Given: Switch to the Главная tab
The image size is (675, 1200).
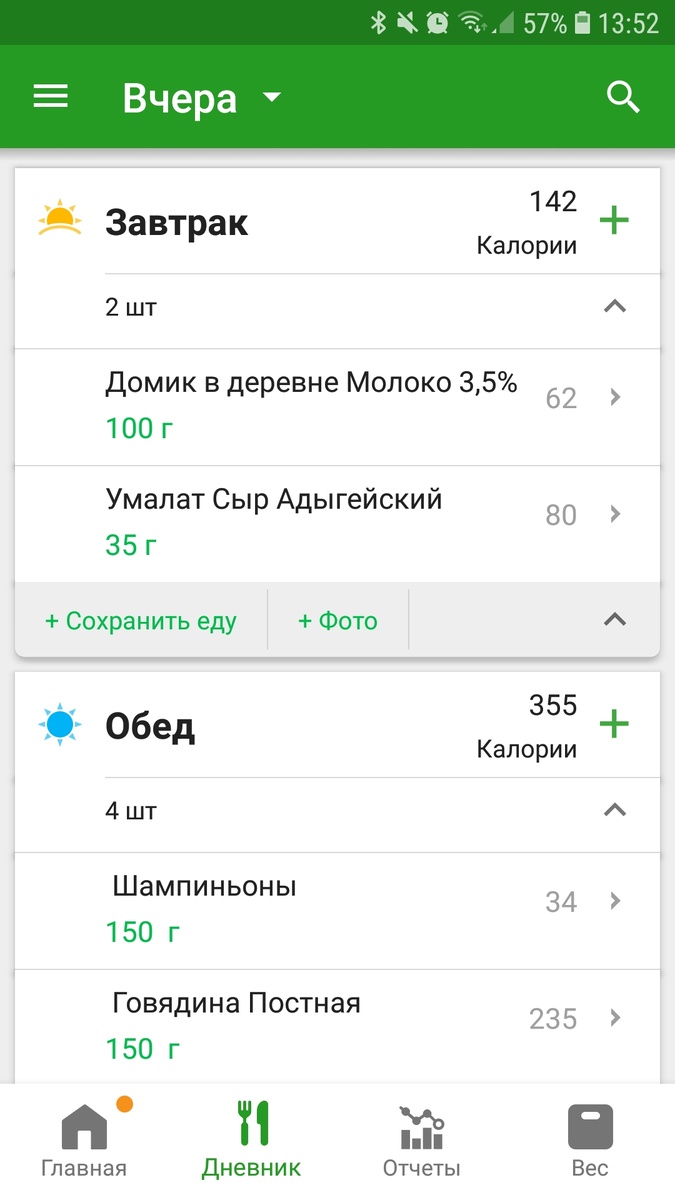Looking at the screenshot, I should point(84,1135).
